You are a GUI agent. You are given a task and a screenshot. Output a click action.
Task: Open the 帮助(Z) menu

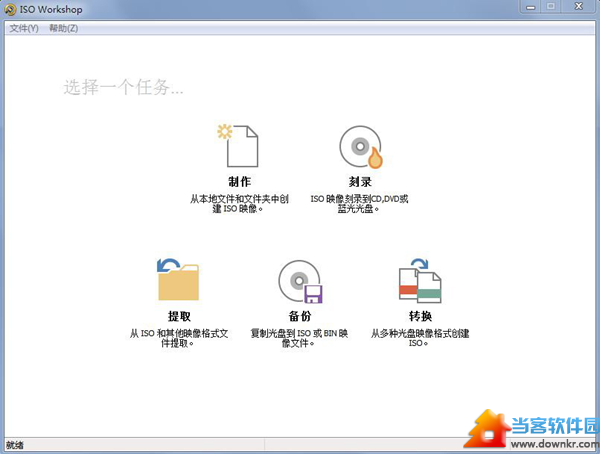click(64, 28)
